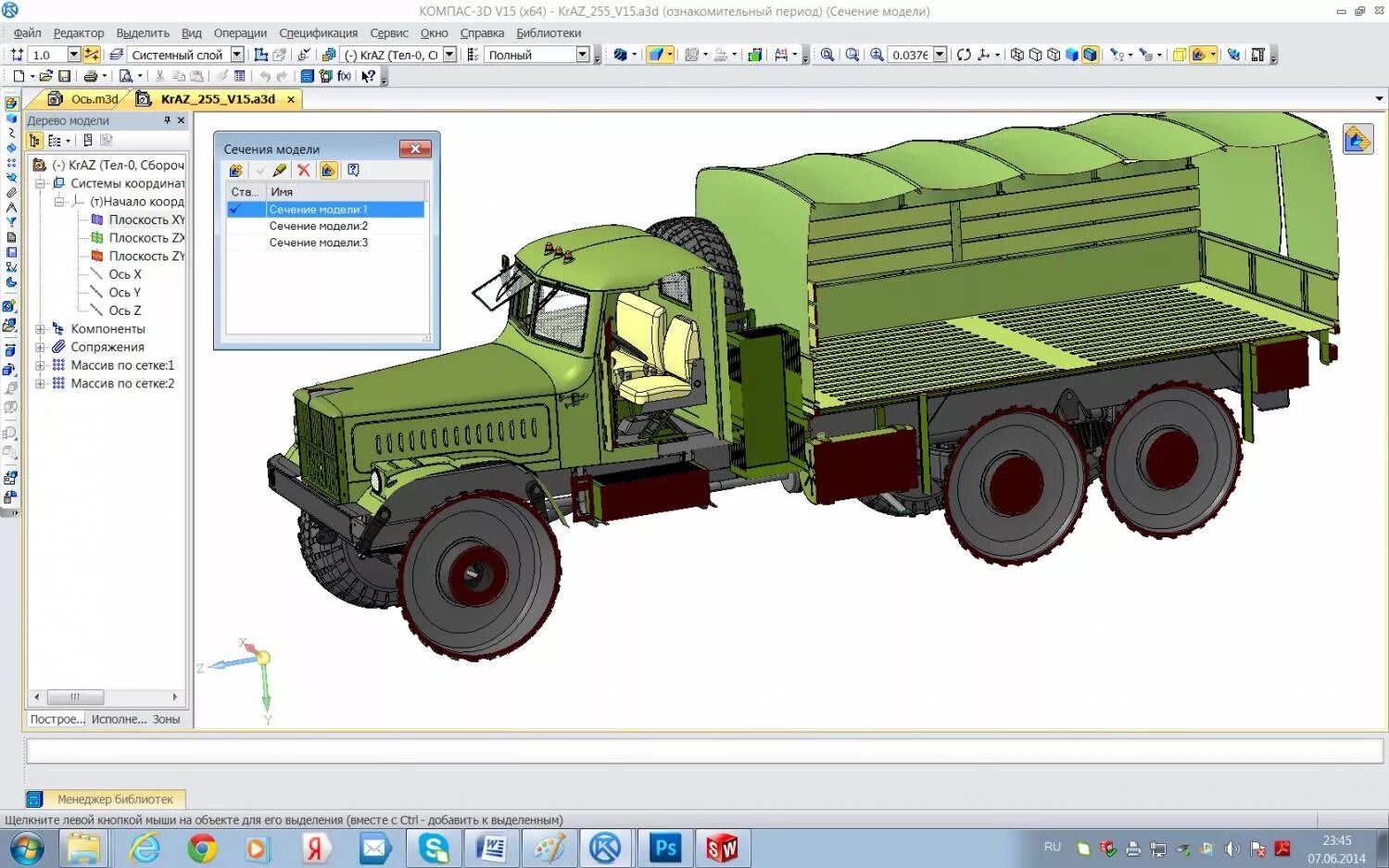Click the Print icon in the toolbar
This screenshot has height=868, width=1389.
(x=91, y=76)
